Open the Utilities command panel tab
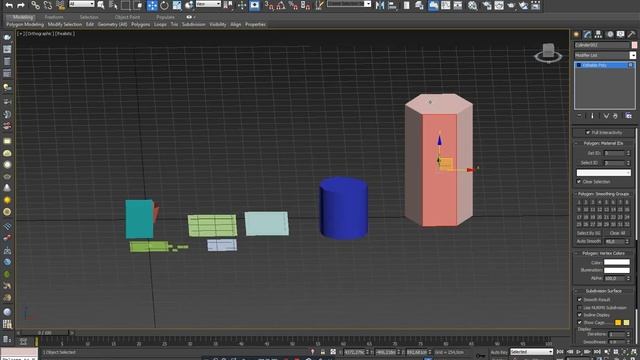 click(631, 35)
